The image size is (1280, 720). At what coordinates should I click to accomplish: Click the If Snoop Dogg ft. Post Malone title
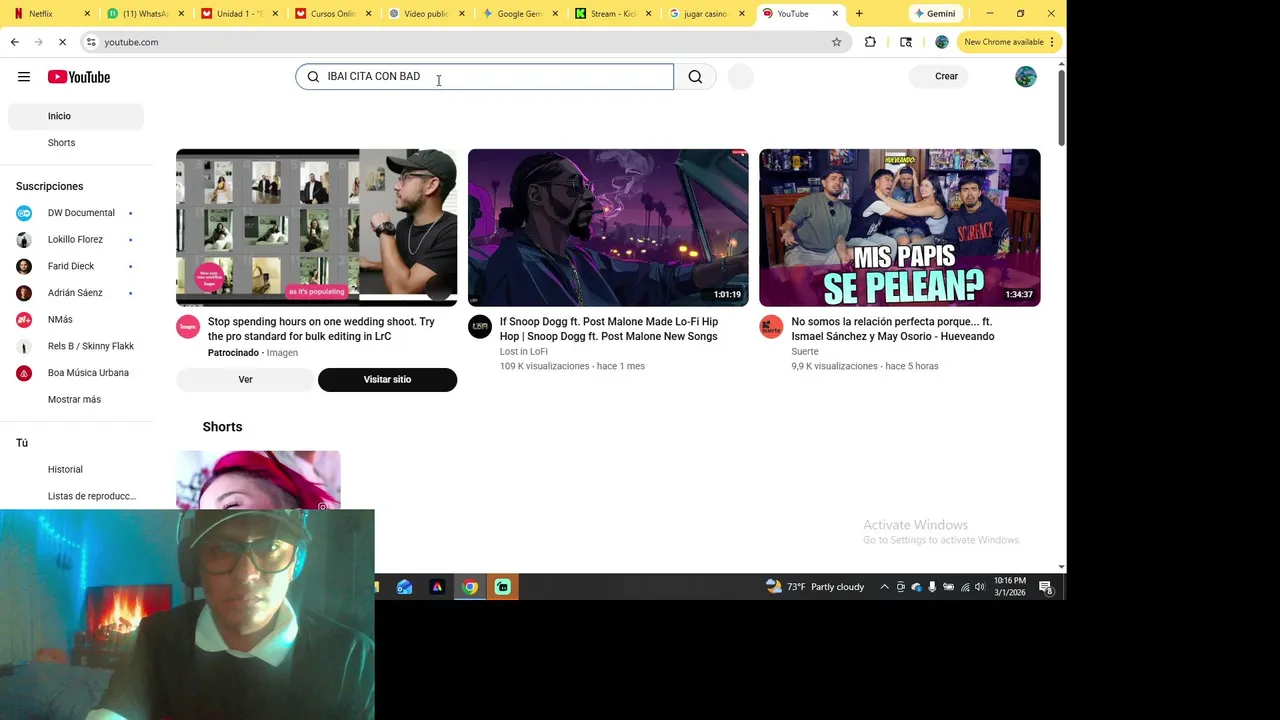coord(609,329)
